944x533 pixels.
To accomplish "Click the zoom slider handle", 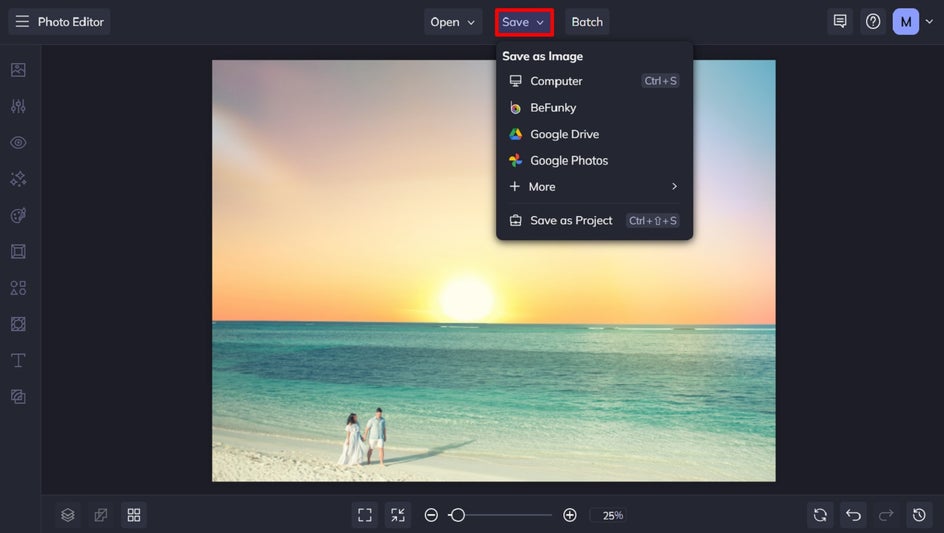I will click(x=458, y=515).
